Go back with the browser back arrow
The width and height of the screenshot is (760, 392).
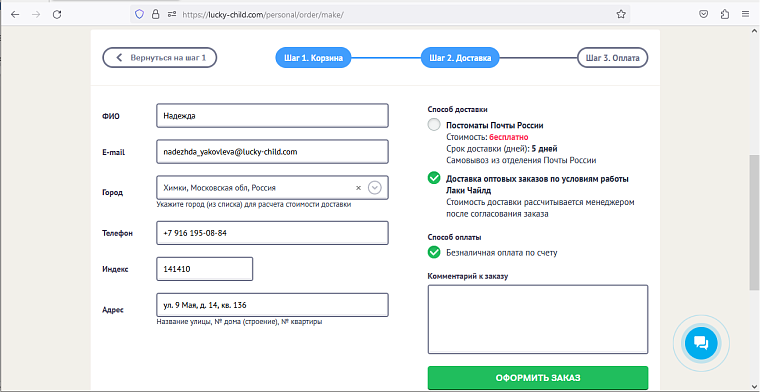coord(15,15)
